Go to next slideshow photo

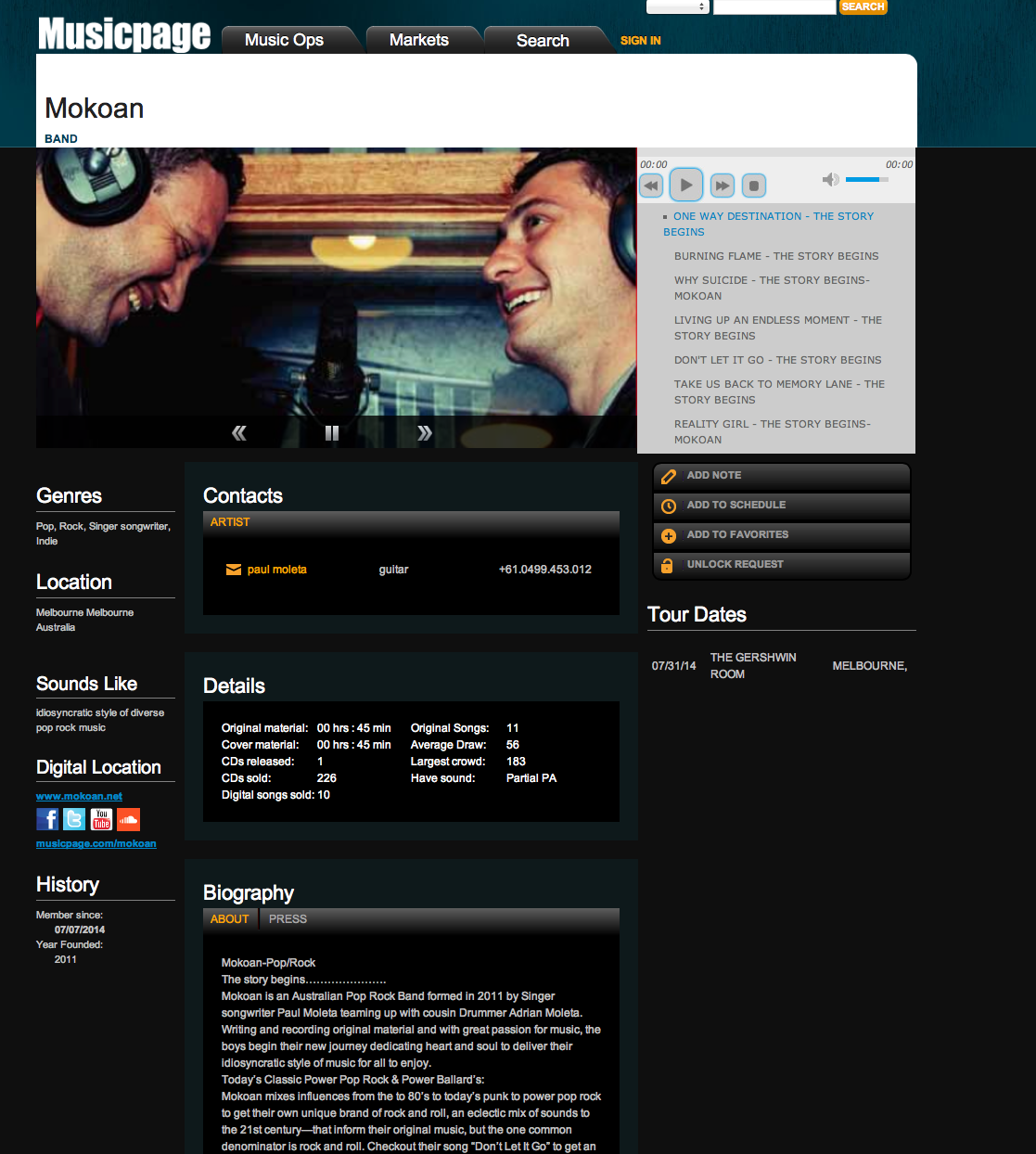click(x=425, y=433)
